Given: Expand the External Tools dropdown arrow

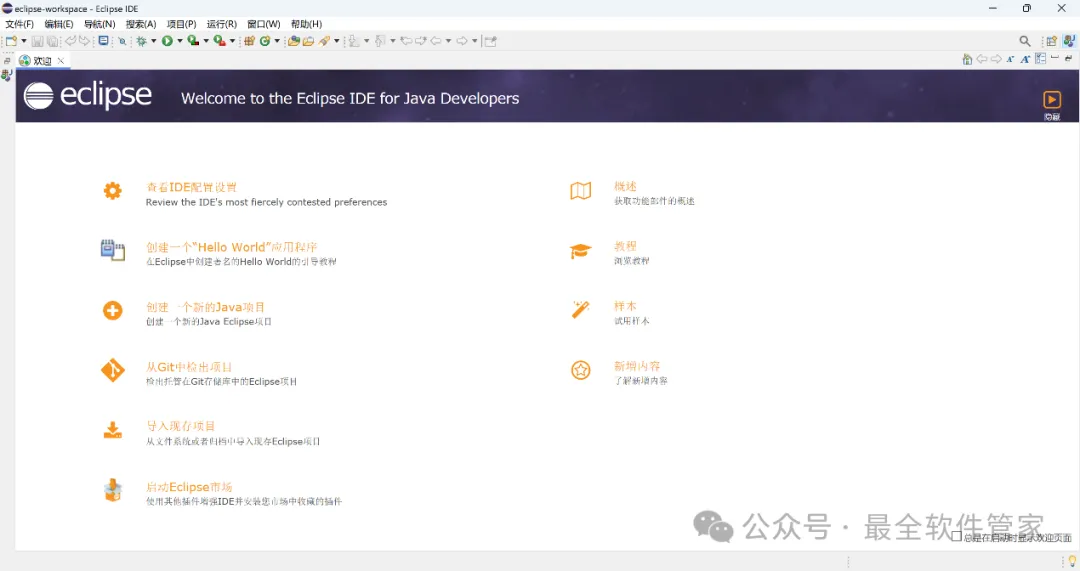Looking at the screenshot, I should pos(232,41).
